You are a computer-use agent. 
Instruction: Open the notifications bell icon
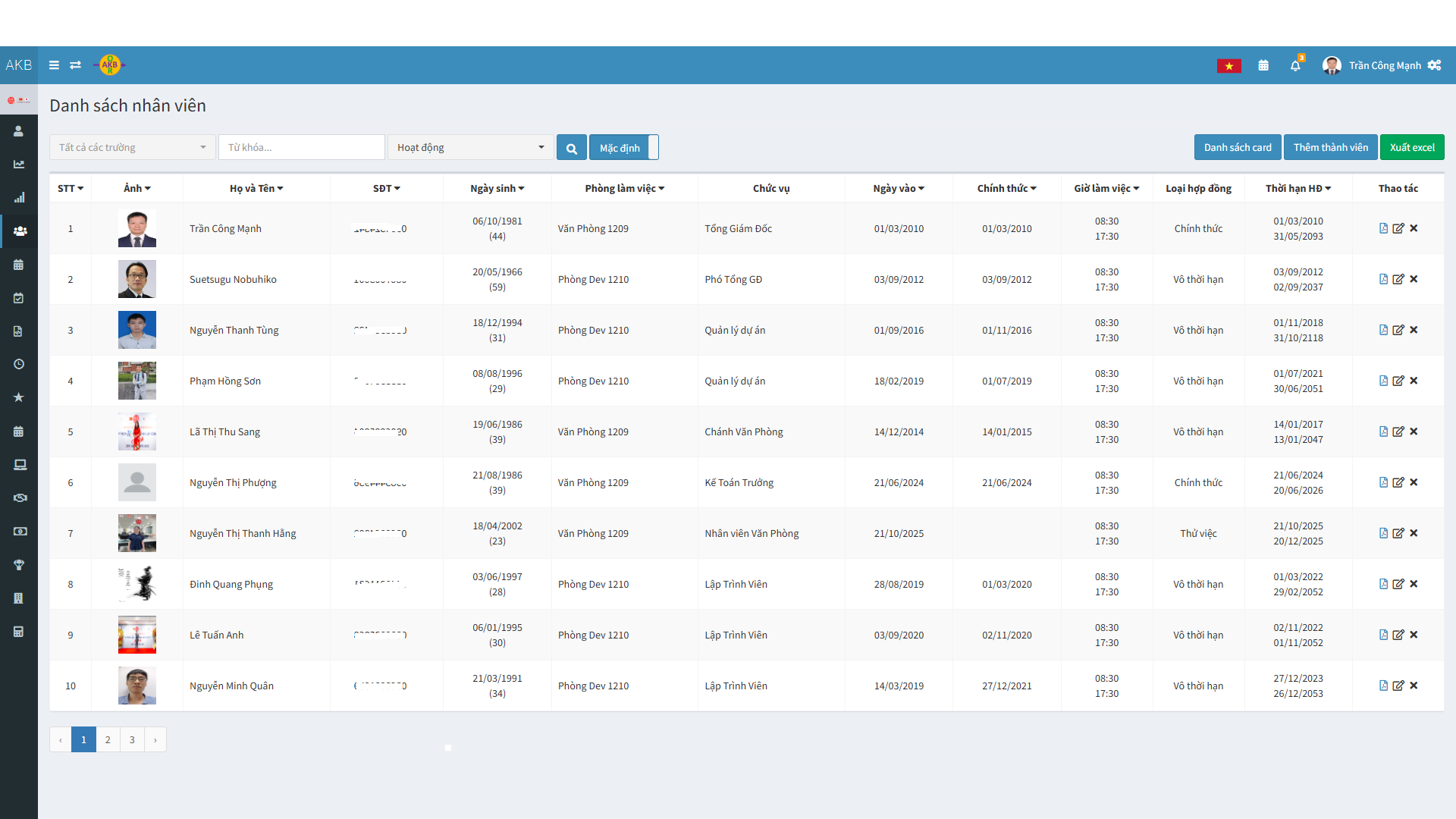[x=1295, y=66]
